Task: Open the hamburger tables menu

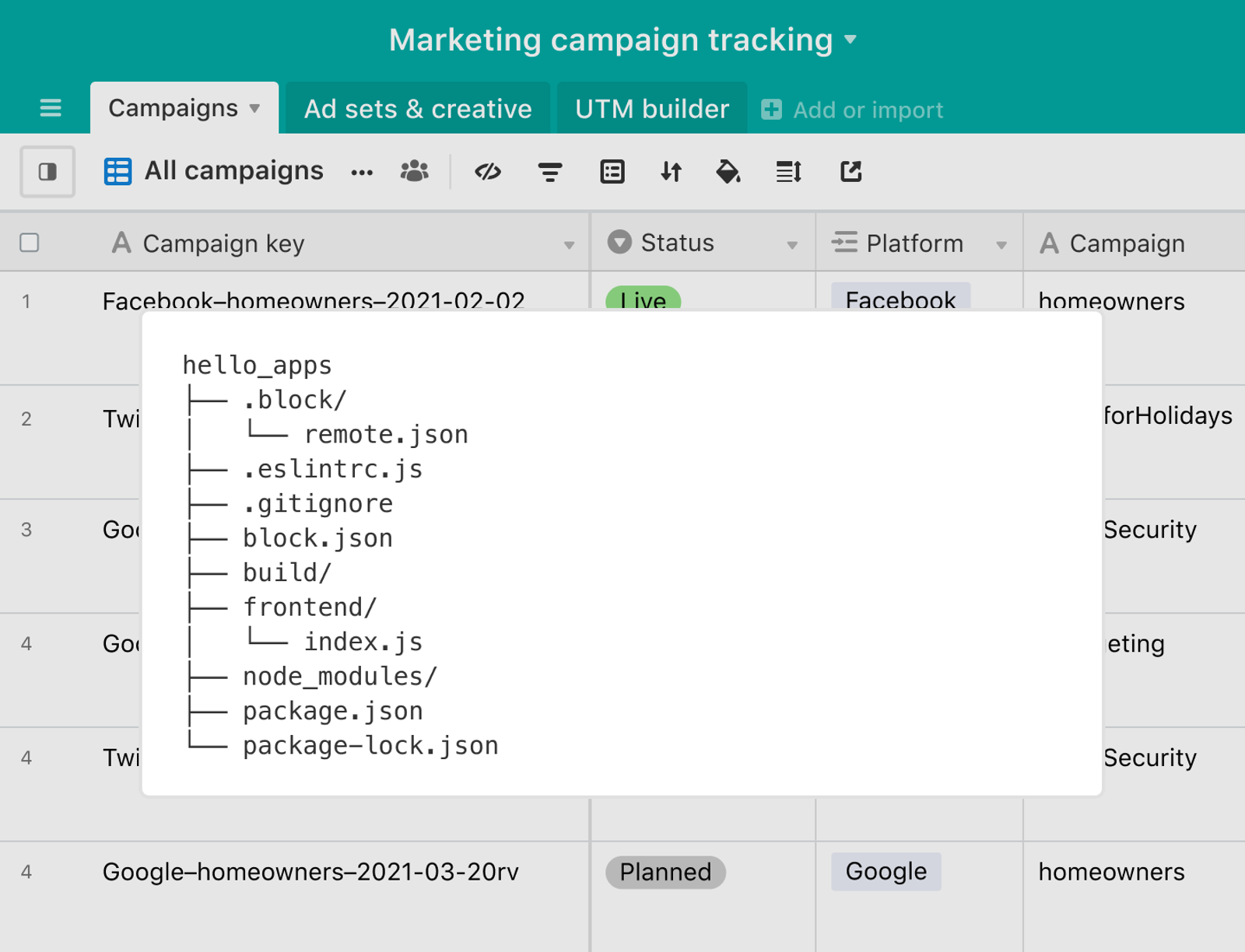Action: coord(51,108)
